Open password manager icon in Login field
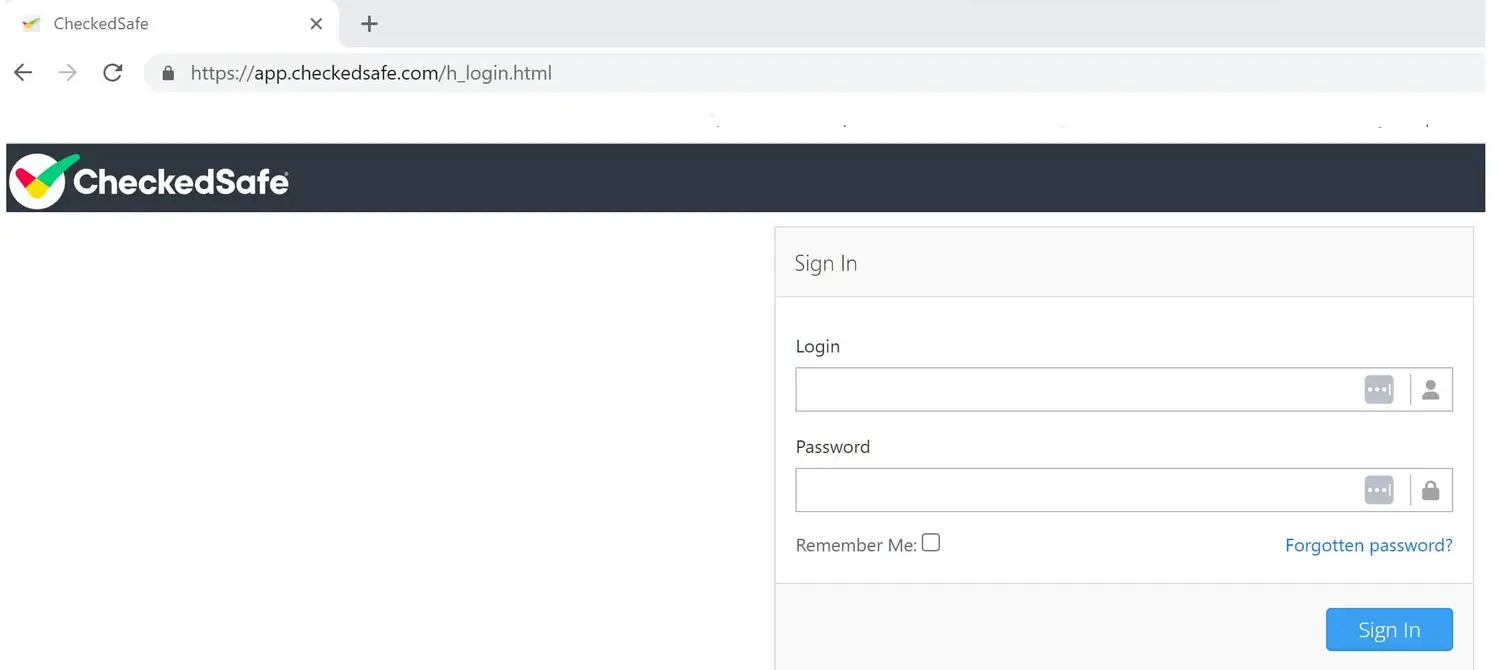The image size is (1500, 670). (x=1378, y=390)
